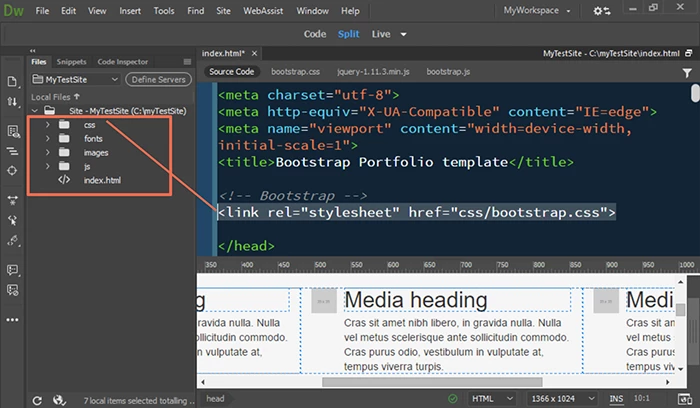Open the HTML document type dropdown
The height and width of the screenshot is (408, 700).
pos(490,399)
